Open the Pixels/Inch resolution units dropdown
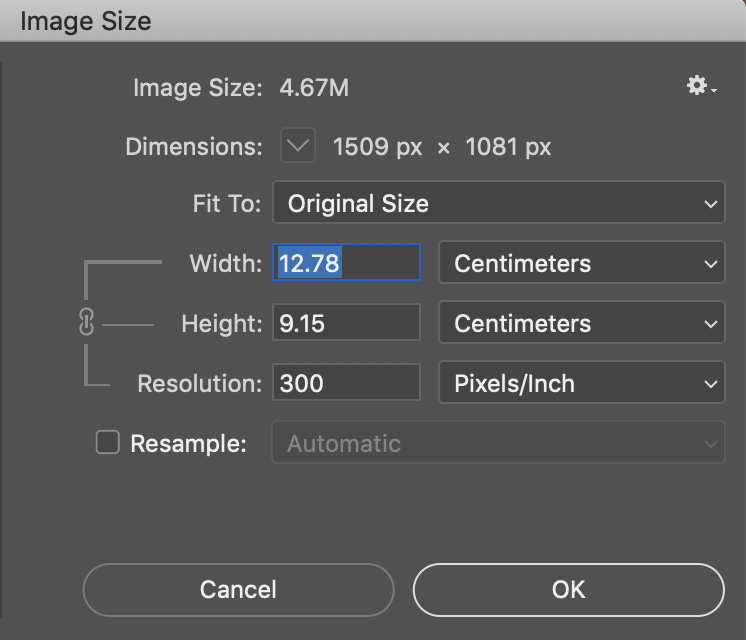 click(x=581, y=383)
